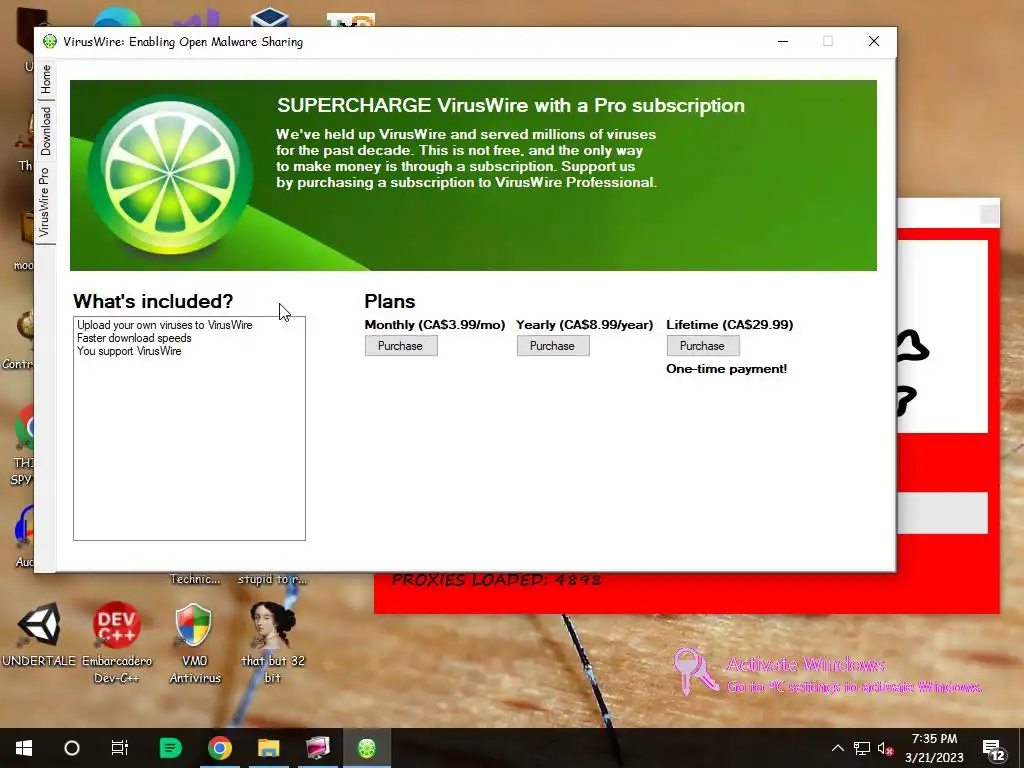Open the Chrome desktop shortcut at left edge
The width and height of the screenshot is (1024, 768).
pos(24,444)
